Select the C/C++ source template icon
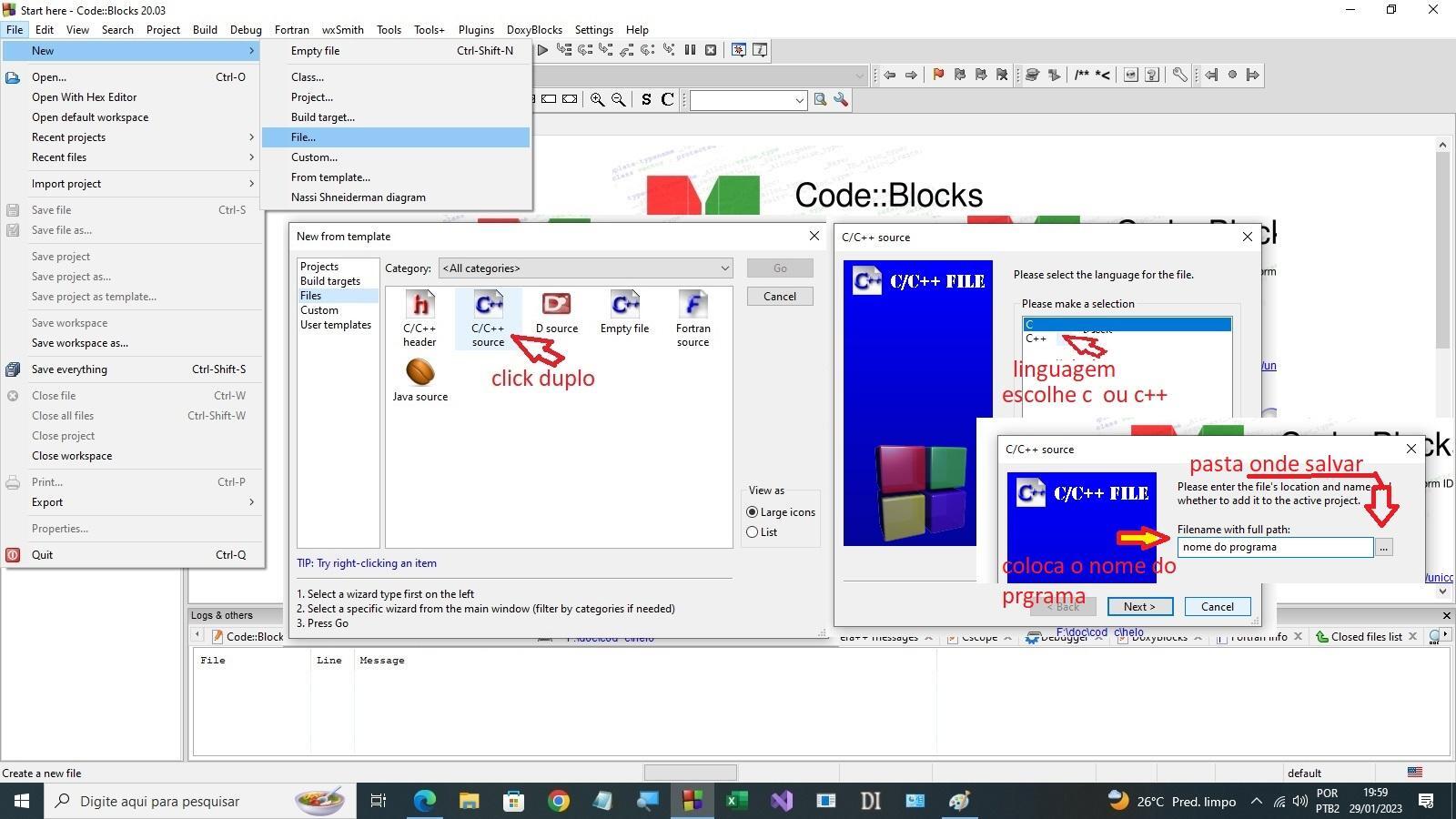 tap(488, 318)
